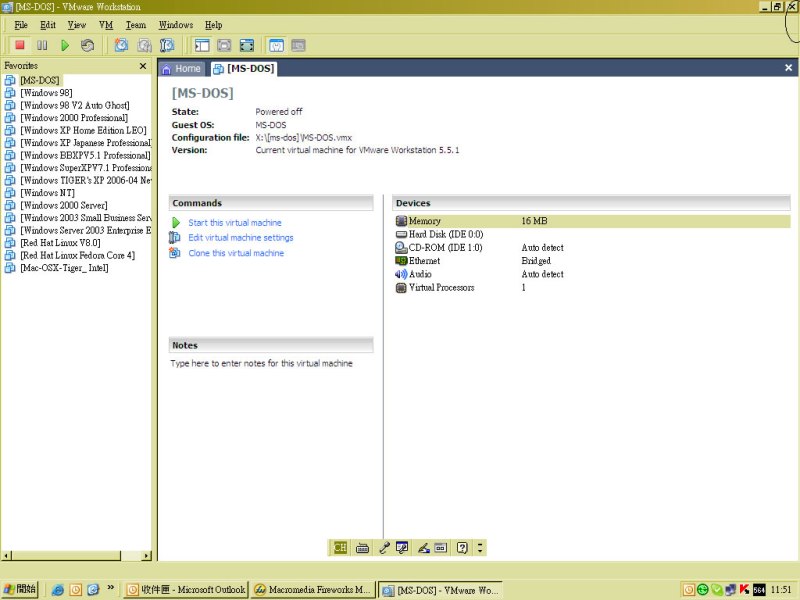Image resolution: width=800 pixels, height=600 pixels.
Task: Close the Favorites panel
Action: pos(143,66)
